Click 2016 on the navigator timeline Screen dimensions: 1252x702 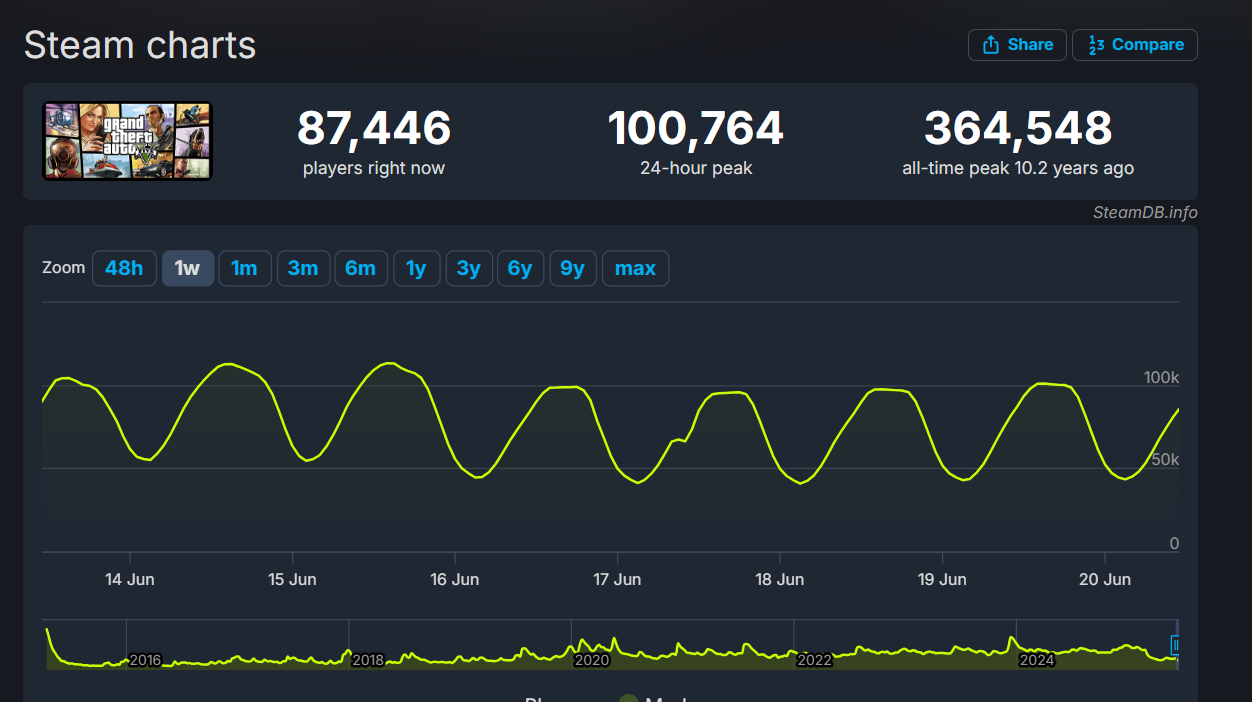[146, 660]
